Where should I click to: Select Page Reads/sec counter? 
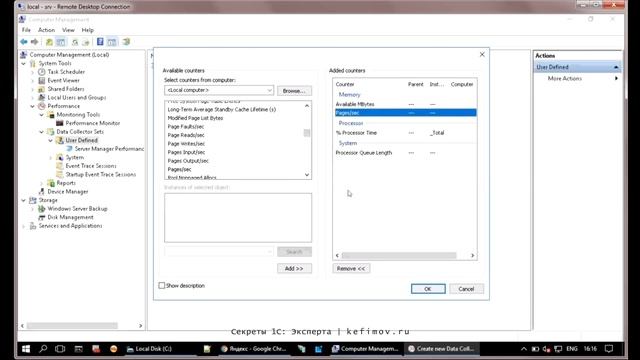pyautogui.click(x=186, y=135)
